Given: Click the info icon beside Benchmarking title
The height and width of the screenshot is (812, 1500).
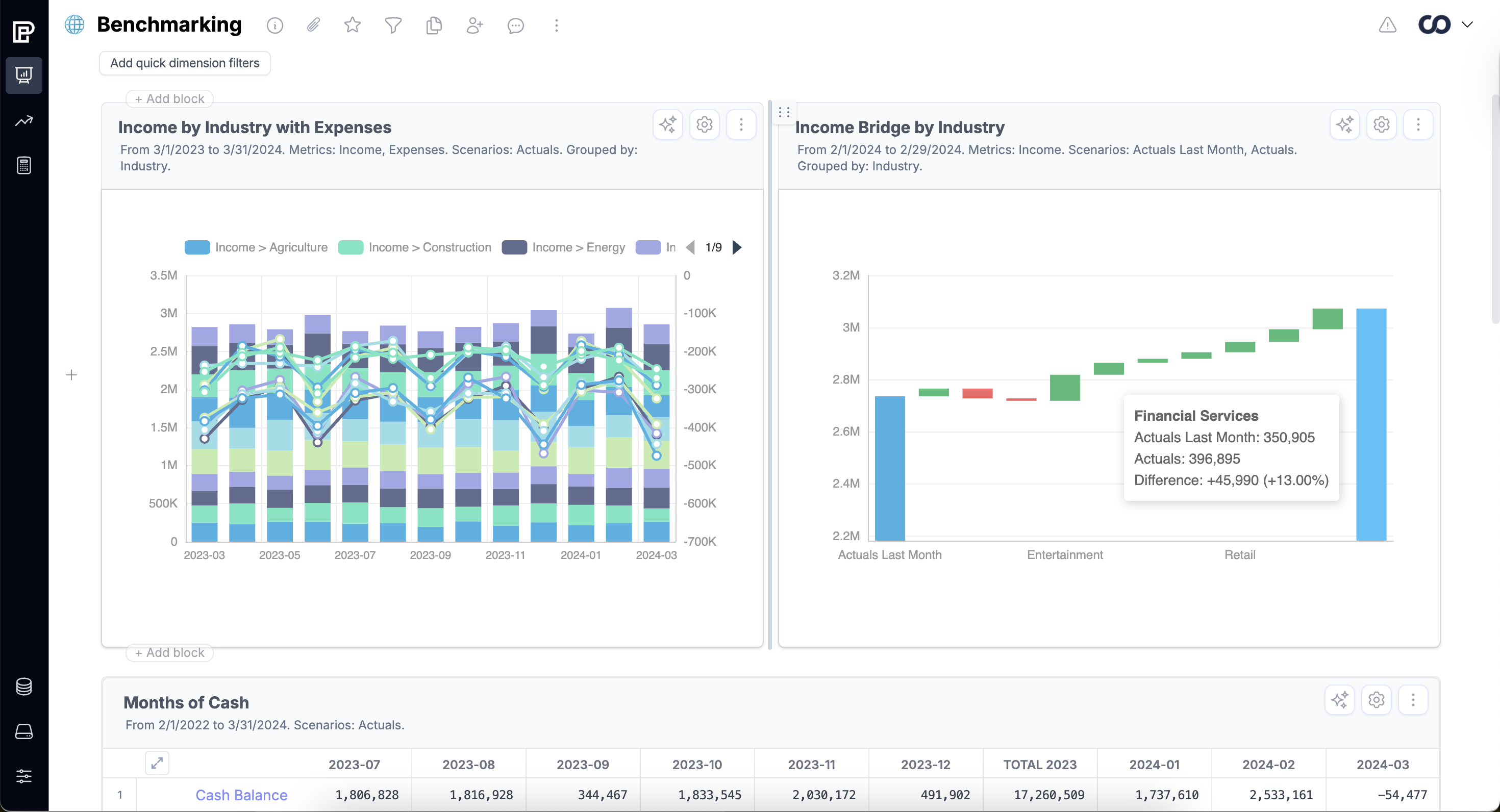Looking at the screenshot, I should coord(275,25).
